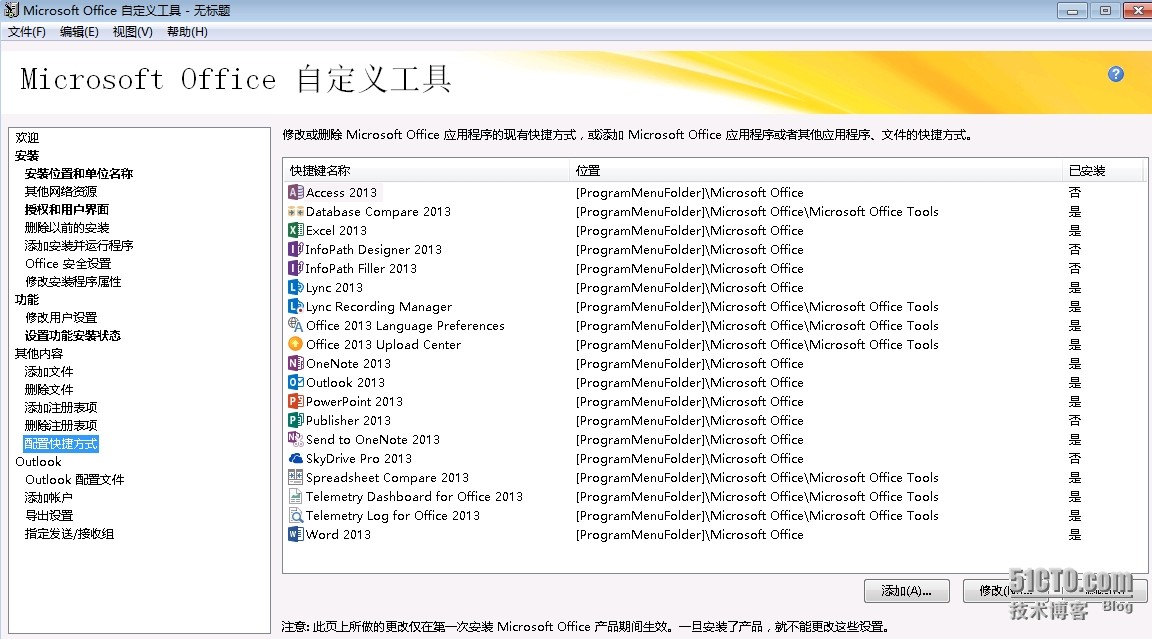Click the 添加(A)... button
Image resolution: width=1152 pixels, height=639 pixels.
tap(907, 591)
